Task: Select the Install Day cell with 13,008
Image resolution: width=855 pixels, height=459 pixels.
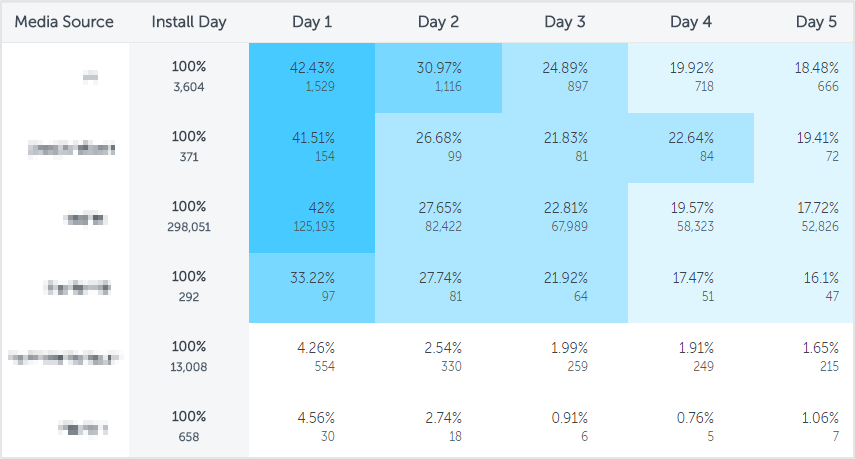Action: (x=188, y=357)
